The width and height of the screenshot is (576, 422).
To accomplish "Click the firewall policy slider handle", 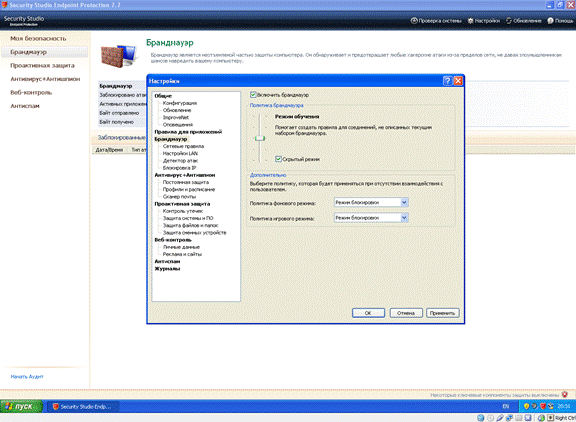I will point(260,138).
